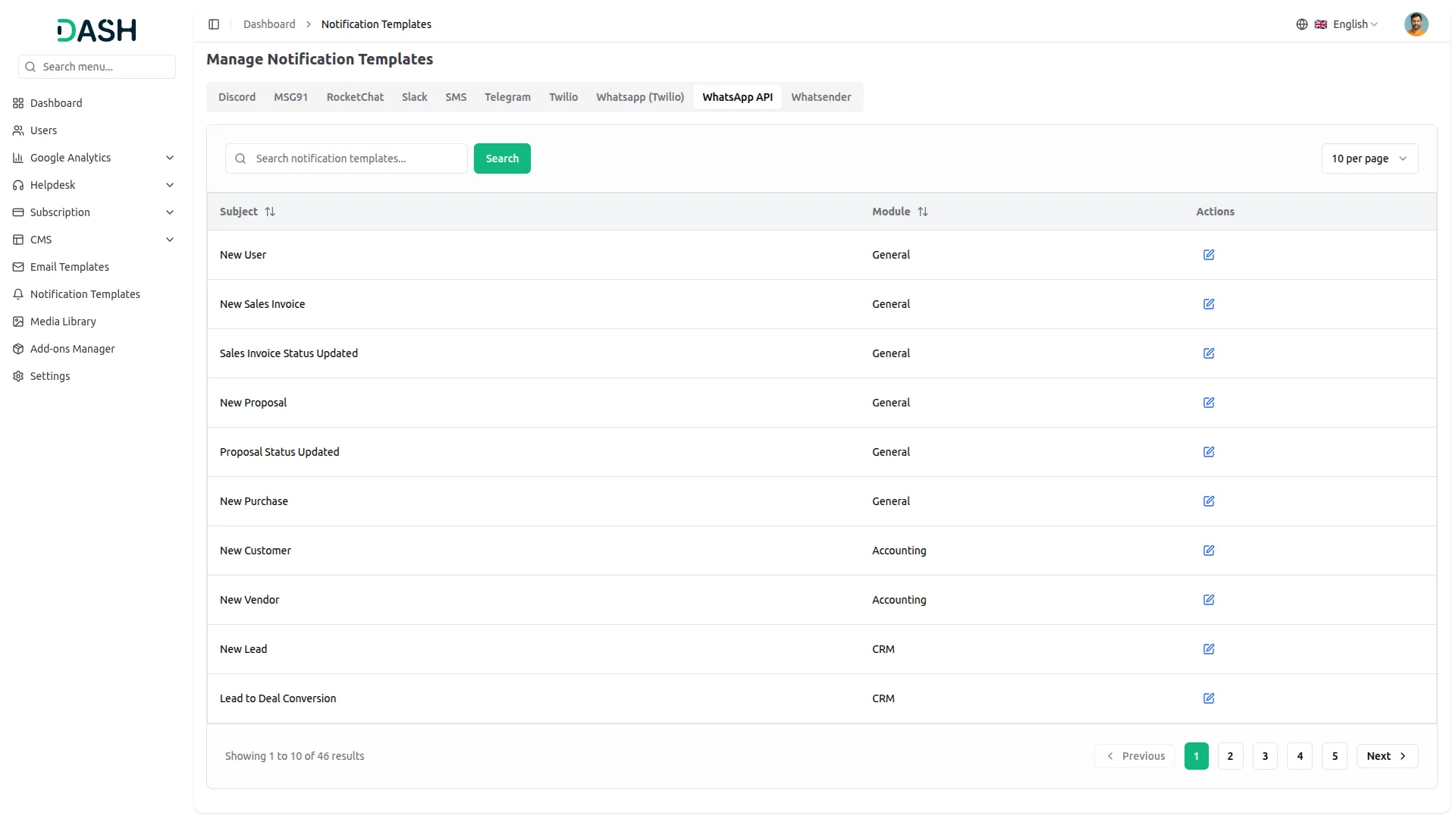The width and height of the screenshot is (1456, 819).
Task: Click the Email Templates bell-less envelope icon
Action: (x=17, y=267)
